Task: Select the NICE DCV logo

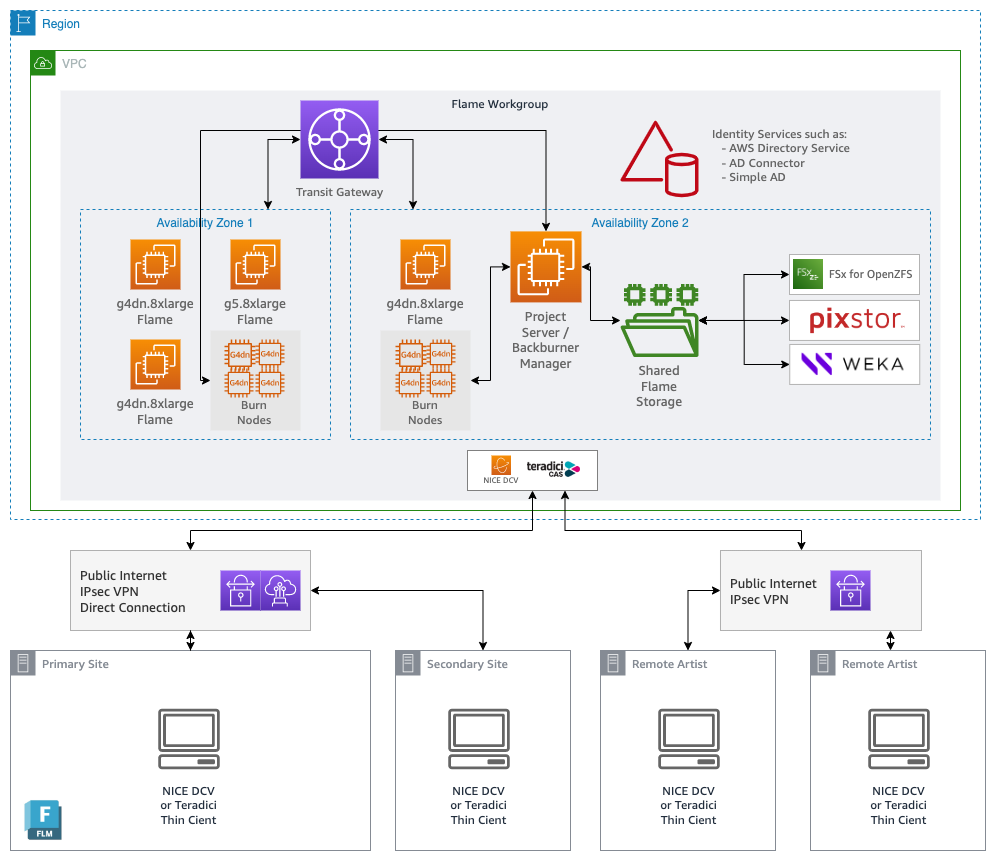Action: coord(501,470)
